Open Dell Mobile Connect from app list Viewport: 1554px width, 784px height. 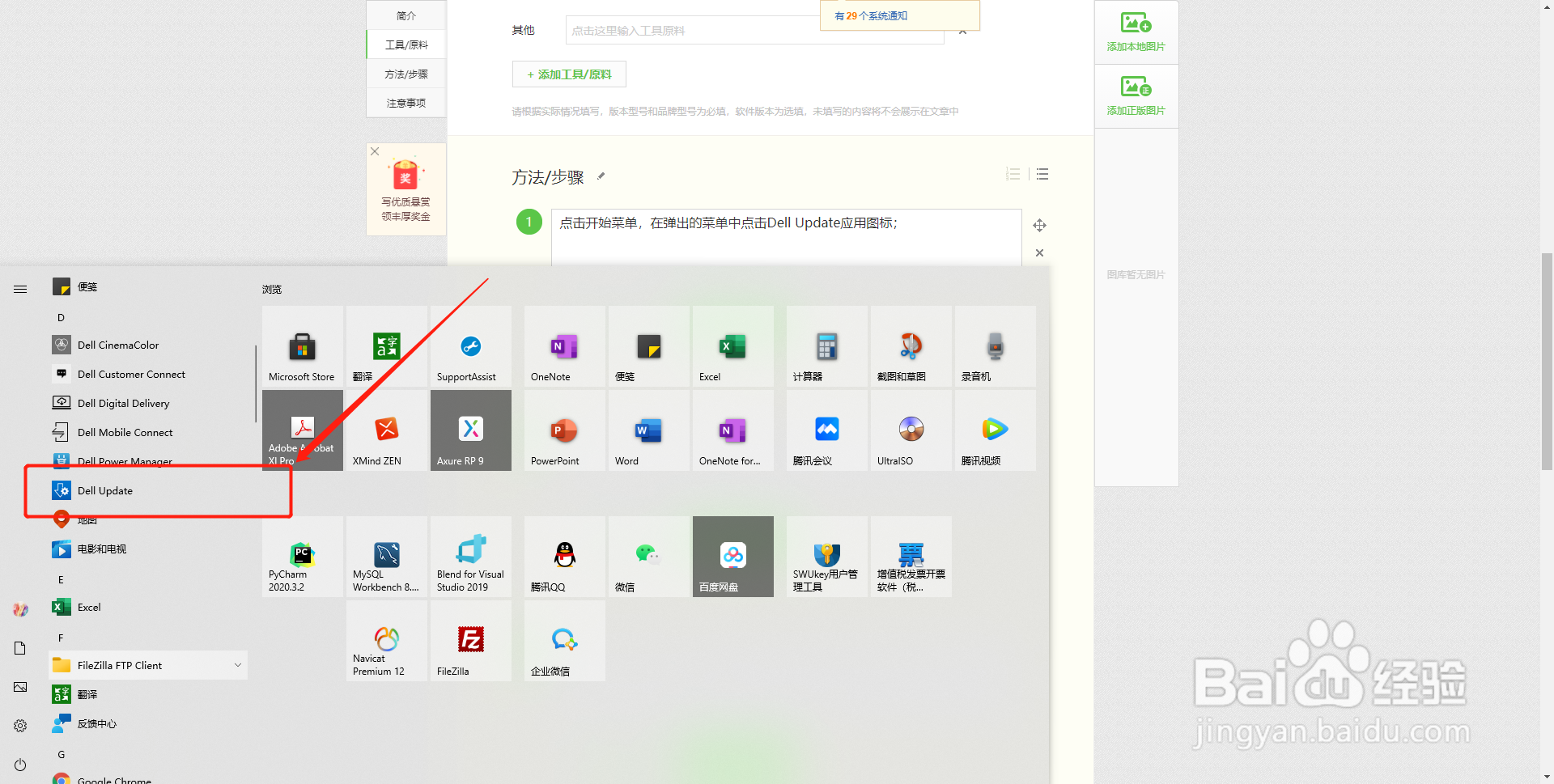(148, 432)
